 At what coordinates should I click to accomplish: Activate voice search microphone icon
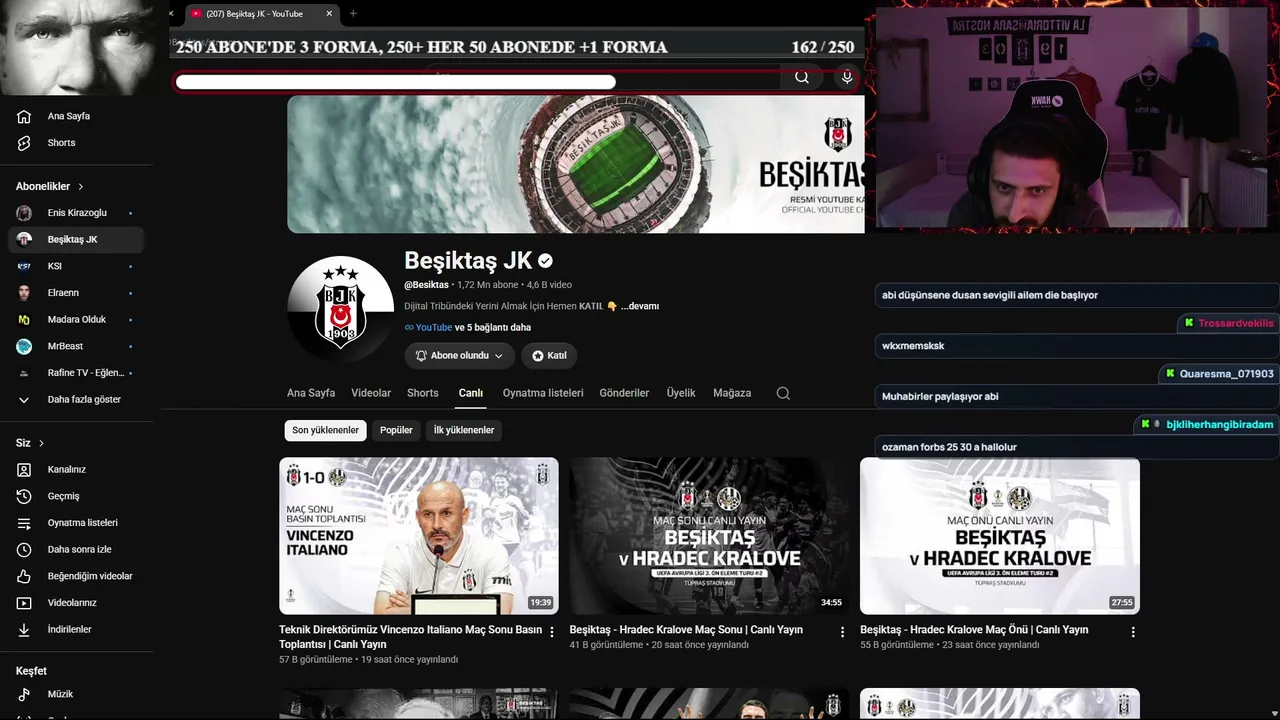[x=847, y=77]
